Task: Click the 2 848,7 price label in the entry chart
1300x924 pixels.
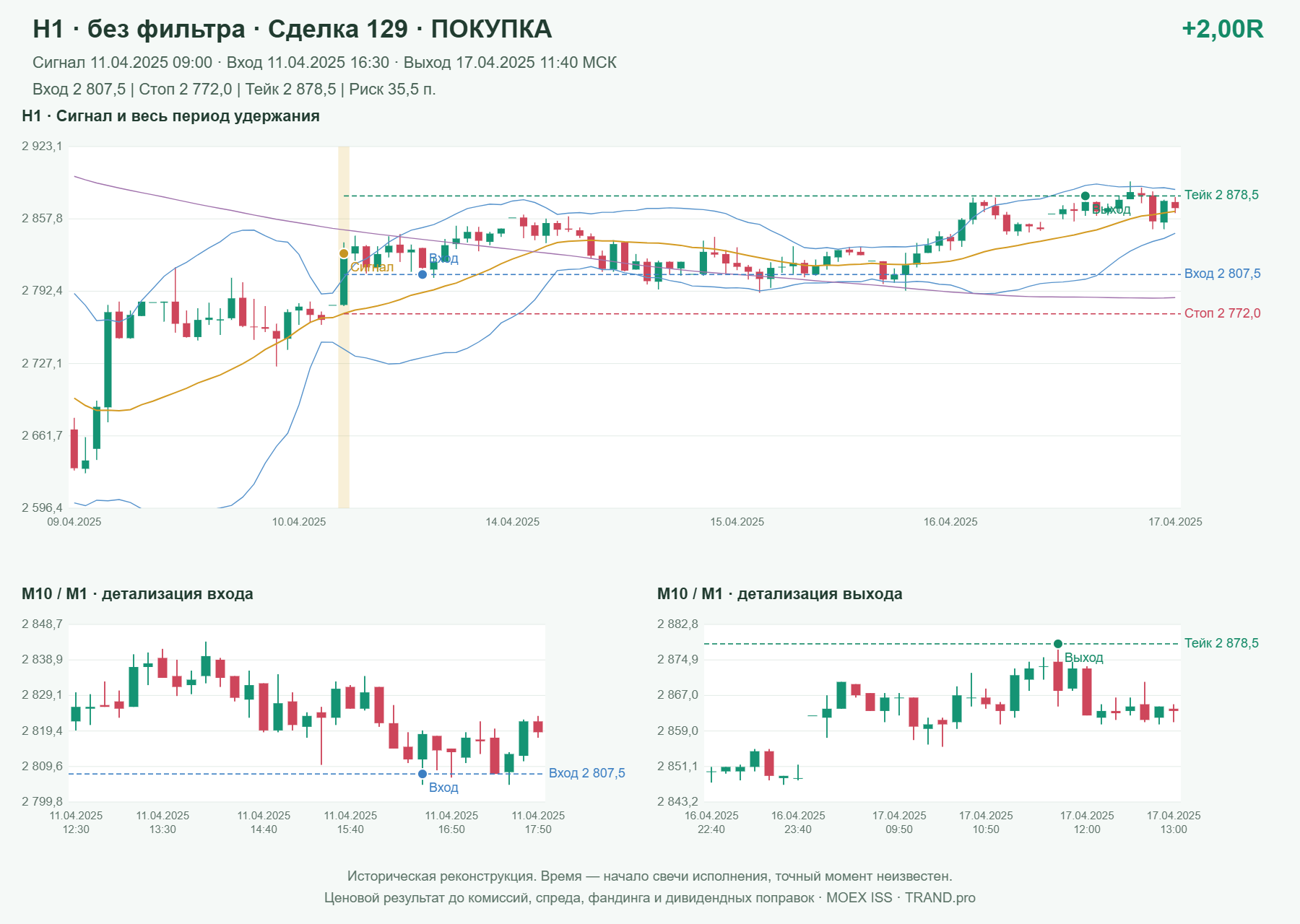Action: pyautogui.click(x=42, y=624)
